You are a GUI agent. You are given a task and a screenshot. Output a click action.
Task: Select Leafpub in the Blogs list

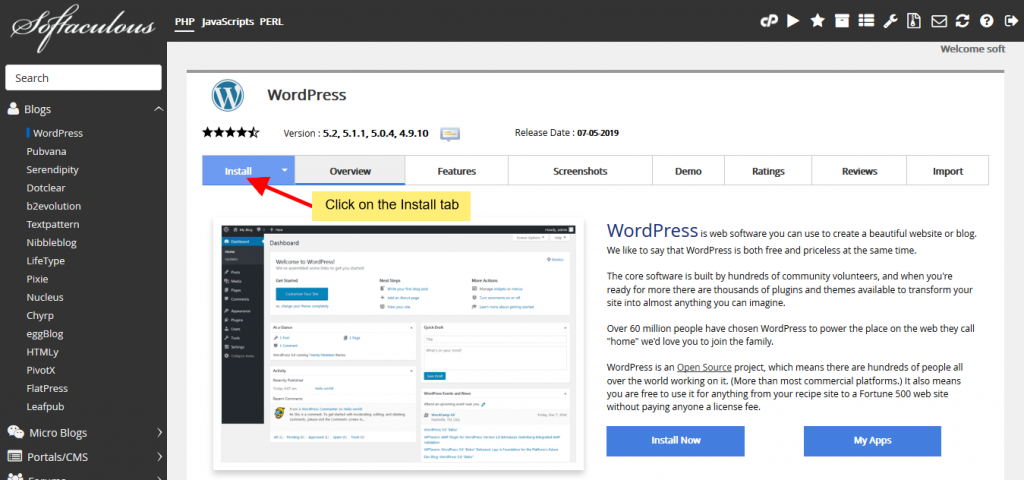pos(45,407)
